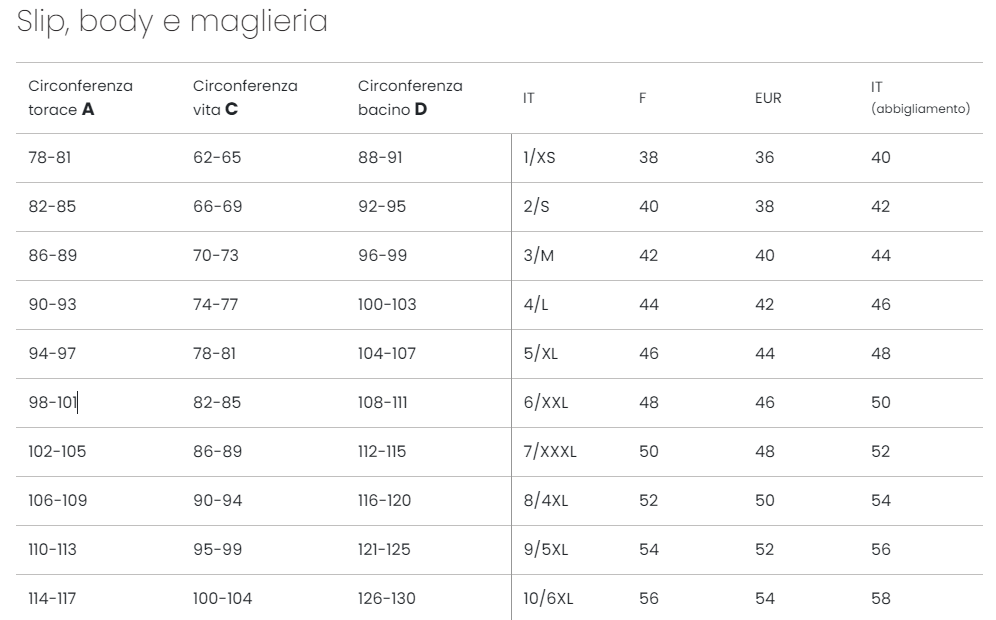Click the 10/6XL size cell
The image size is (996, 620).
tap(548, 598)
